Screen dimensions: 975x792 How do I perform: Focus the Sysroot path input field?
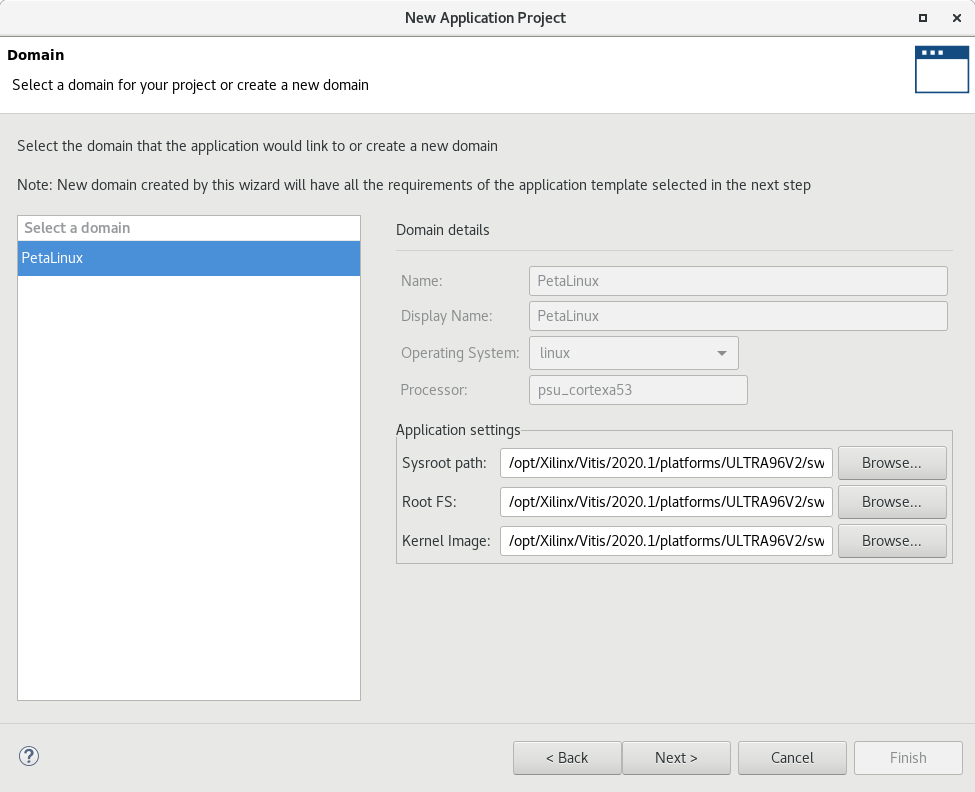pyautogui.click(x=666, y=463)
